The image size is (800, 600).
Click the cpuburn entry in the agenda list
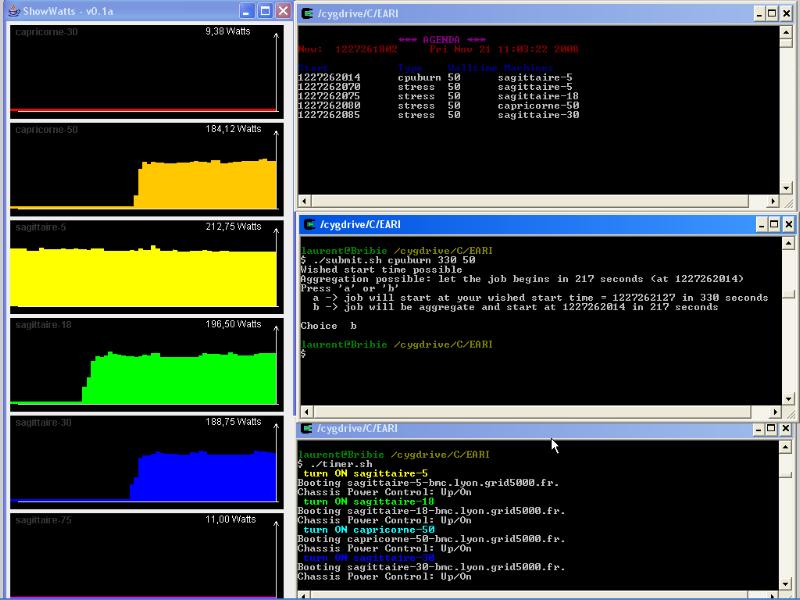[x=419, y=78]
